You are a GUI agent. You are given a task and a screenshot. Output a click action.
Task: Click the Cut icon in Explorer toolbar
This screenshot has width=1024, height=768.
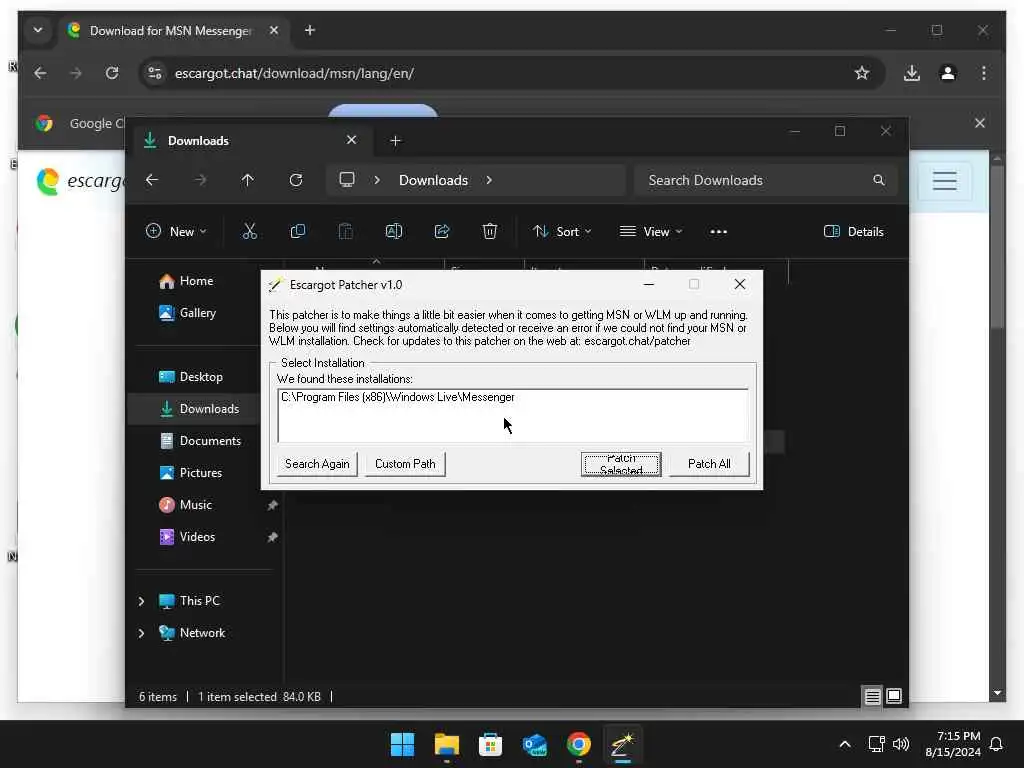249,231
